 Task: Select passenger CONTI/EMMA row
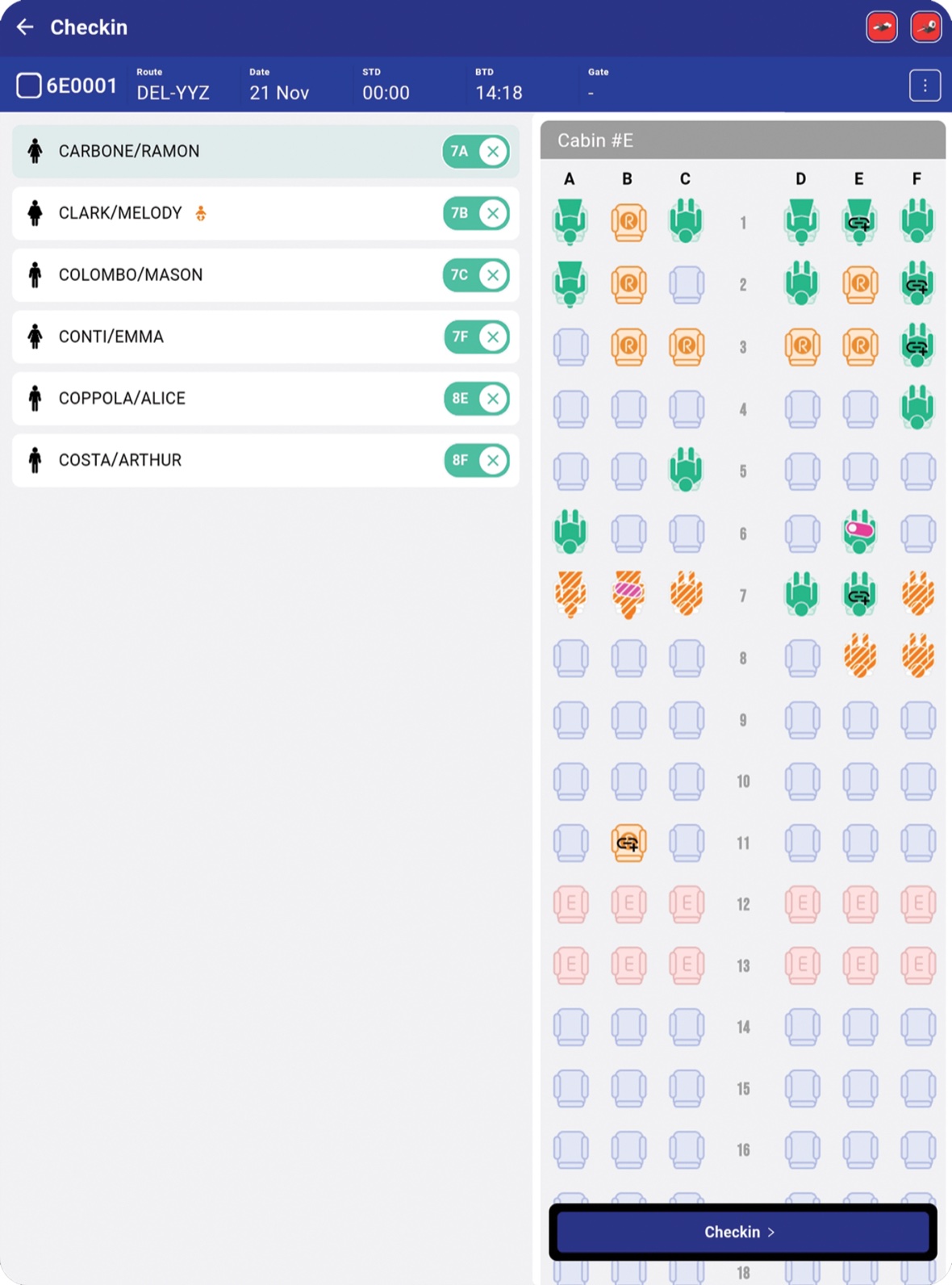265,337
